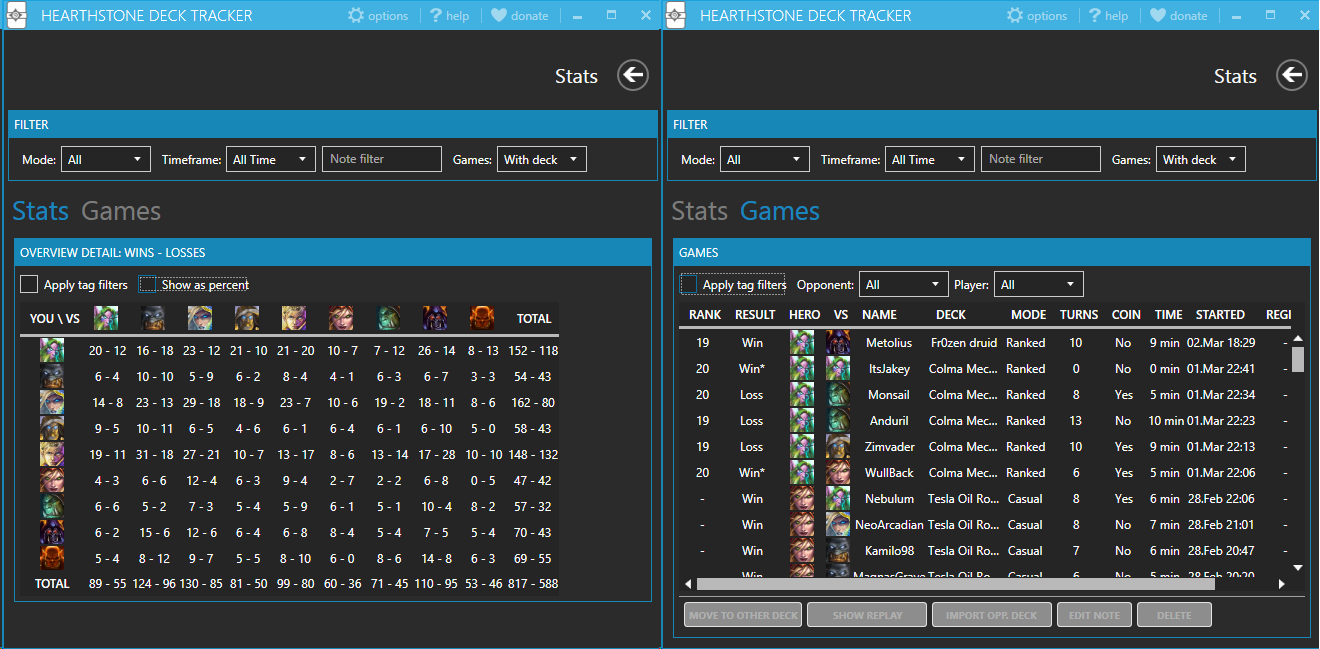
Task: Select the Warlock row portrait beside 6 - 2
Action: (52, 532)
